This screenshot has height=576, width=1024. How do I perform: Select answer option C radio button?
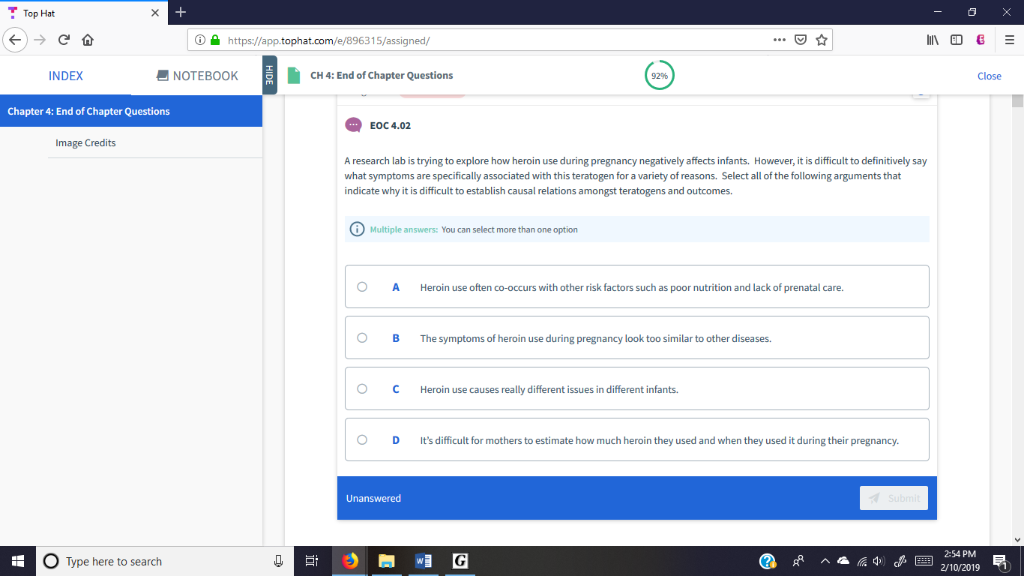pyautogui.click(x=362, y=389)
